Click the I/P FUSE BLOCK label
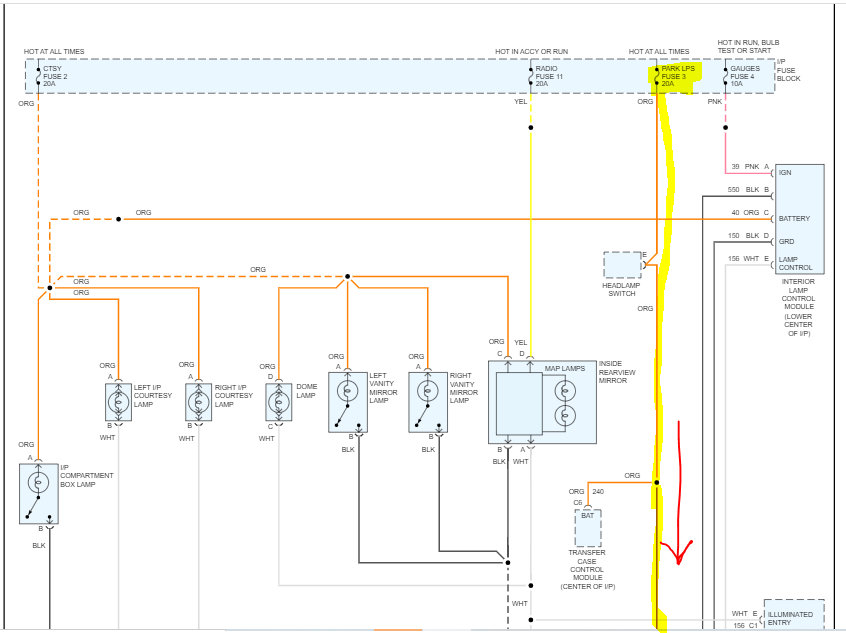The width and height of the screenshot is (846, 633). 788,70
